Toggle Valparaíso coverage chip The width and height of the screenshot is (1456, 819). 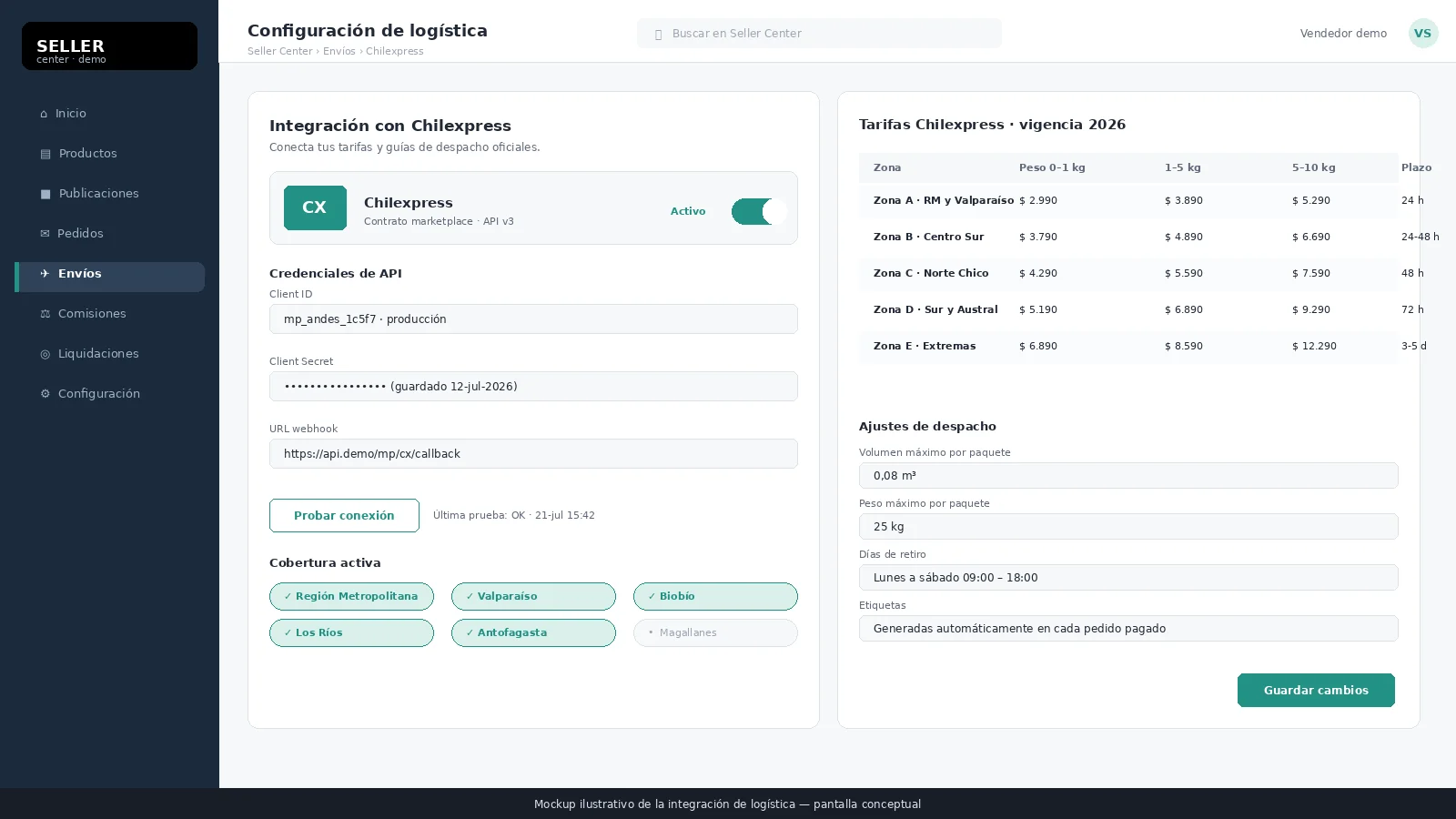[533, 596]
